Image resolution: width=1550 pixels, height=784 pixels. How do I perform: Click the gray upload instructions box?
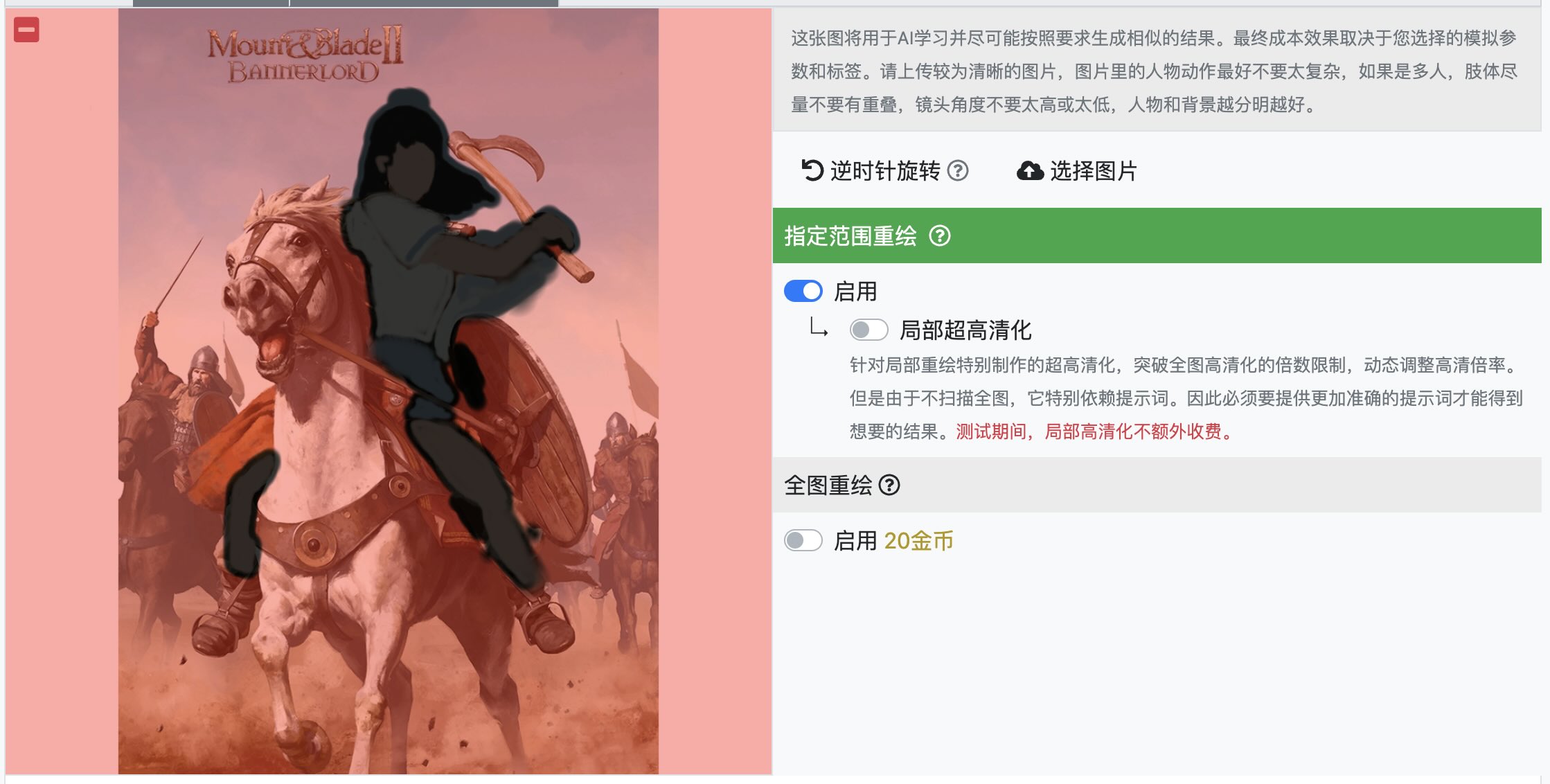click(x=1157, y=71)
